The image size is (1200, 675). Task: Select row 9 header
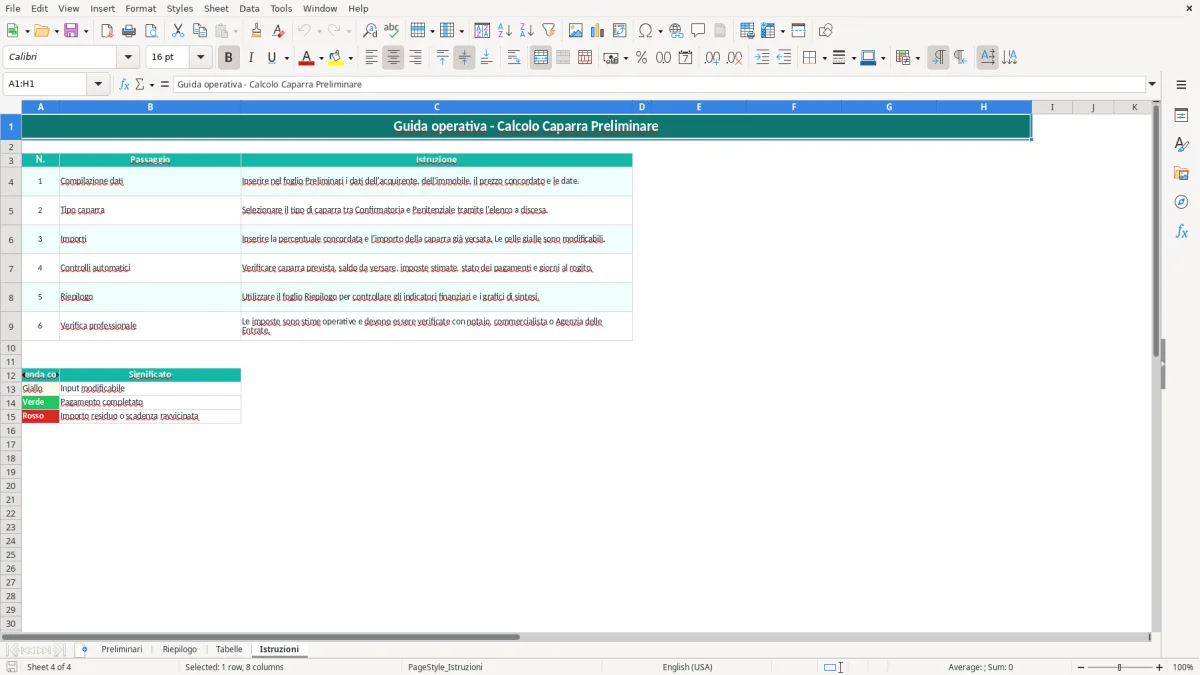pos(11,327)
